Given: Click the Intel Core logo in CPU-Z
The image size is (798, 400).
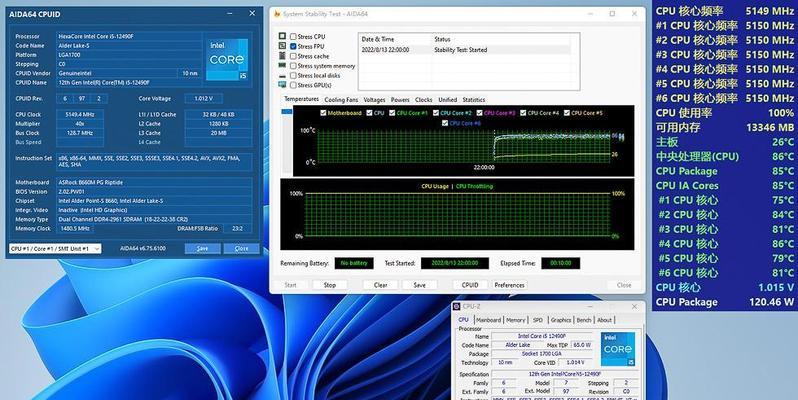Looking at the screenshot, I should coord(618,349).
